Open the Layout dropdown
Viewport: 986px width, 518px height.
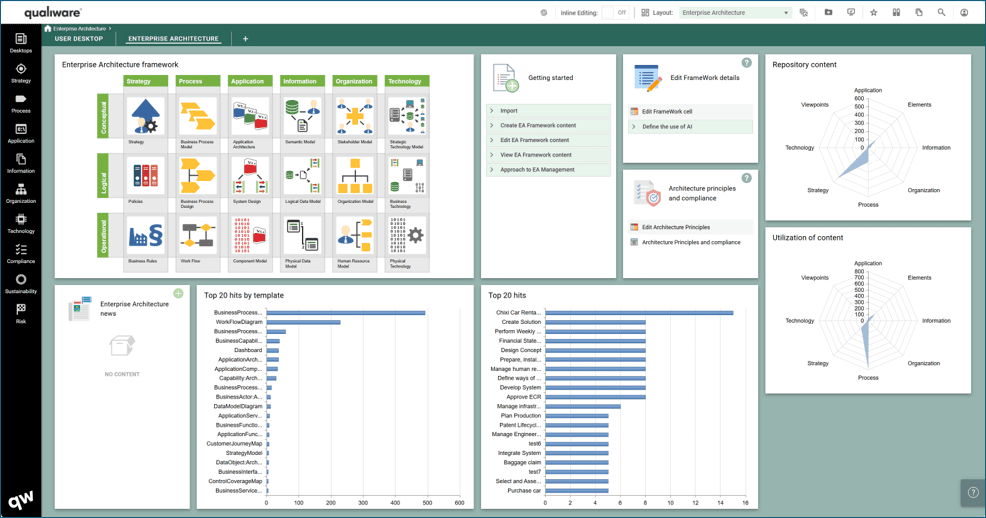pyautogui.click(x=735, y=13)
